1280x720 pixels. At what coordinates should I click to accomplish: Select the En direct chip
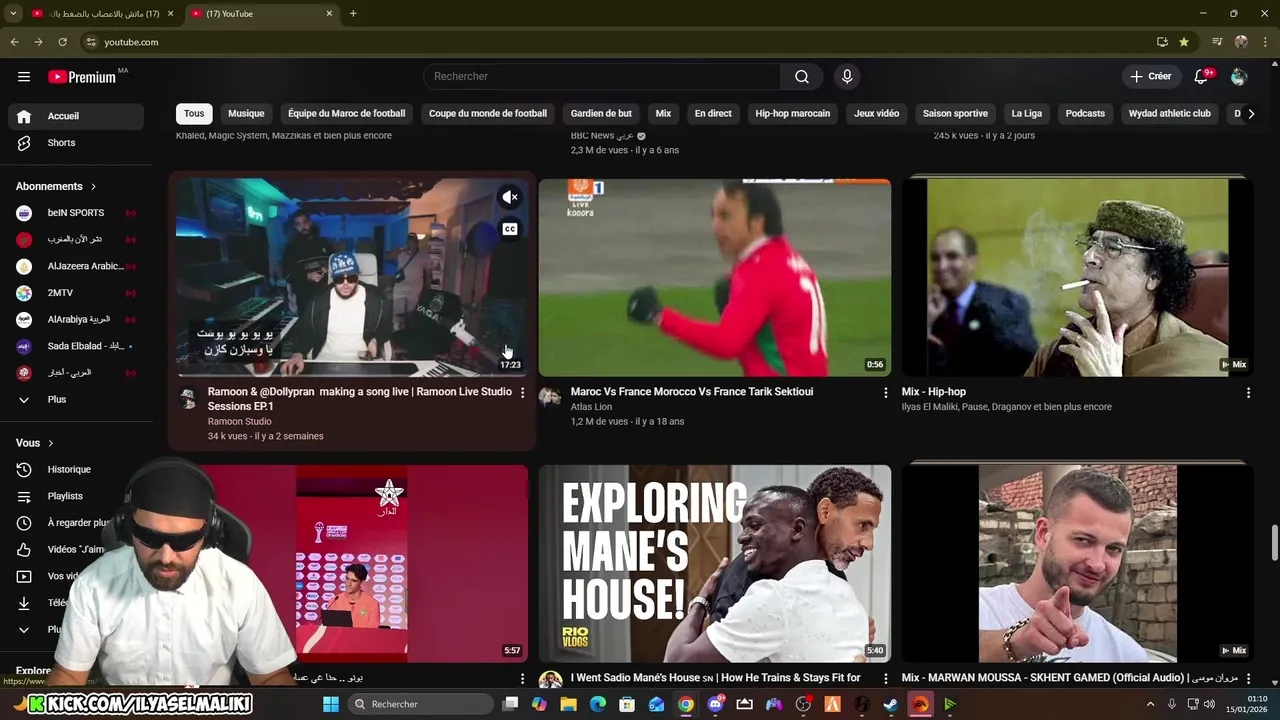click(x=713, y=114)
